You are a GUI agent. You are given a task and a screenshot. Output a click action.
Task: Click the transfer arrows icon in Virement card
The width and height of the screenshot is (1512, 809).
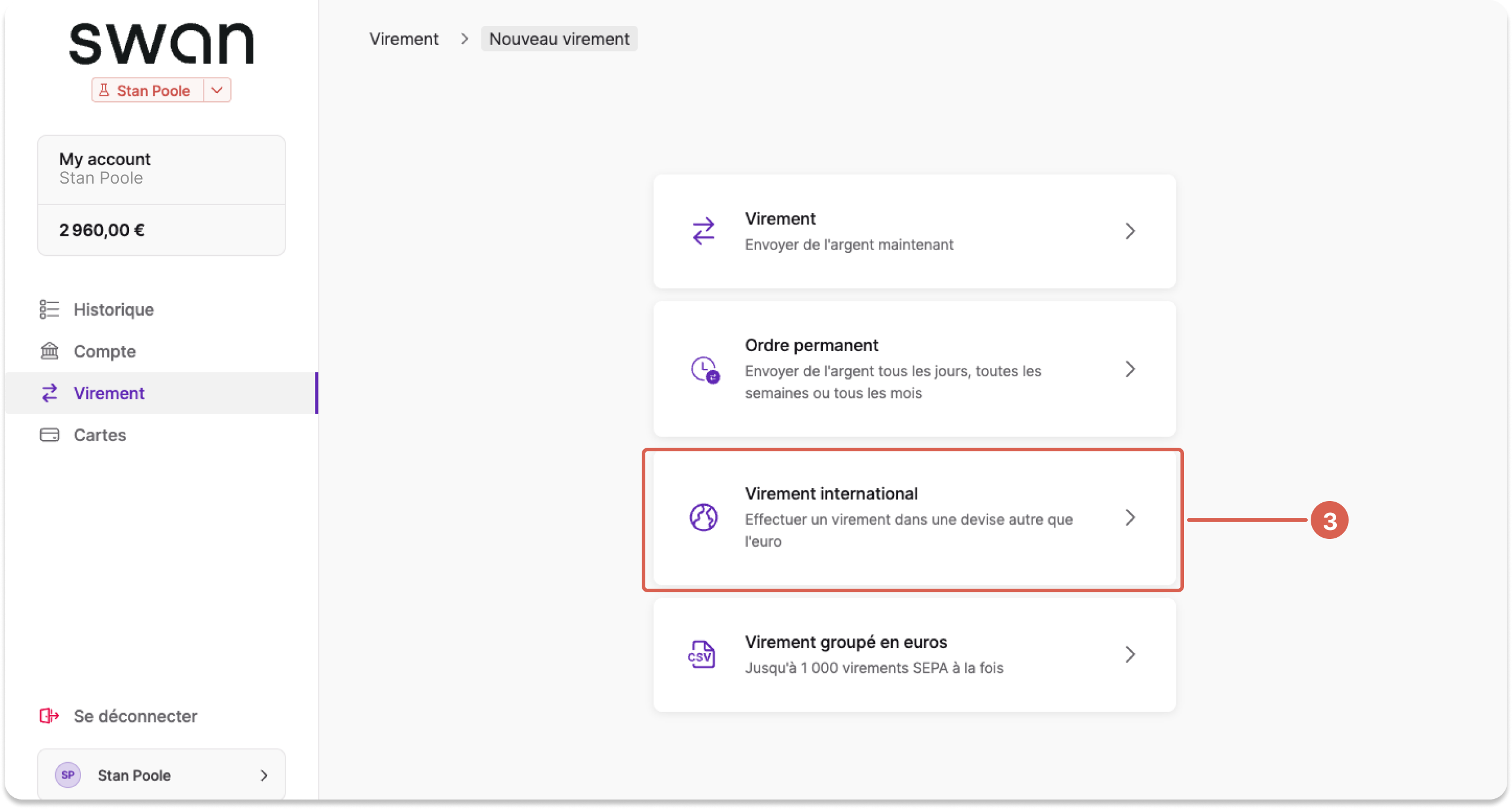[x=703, y=231]
